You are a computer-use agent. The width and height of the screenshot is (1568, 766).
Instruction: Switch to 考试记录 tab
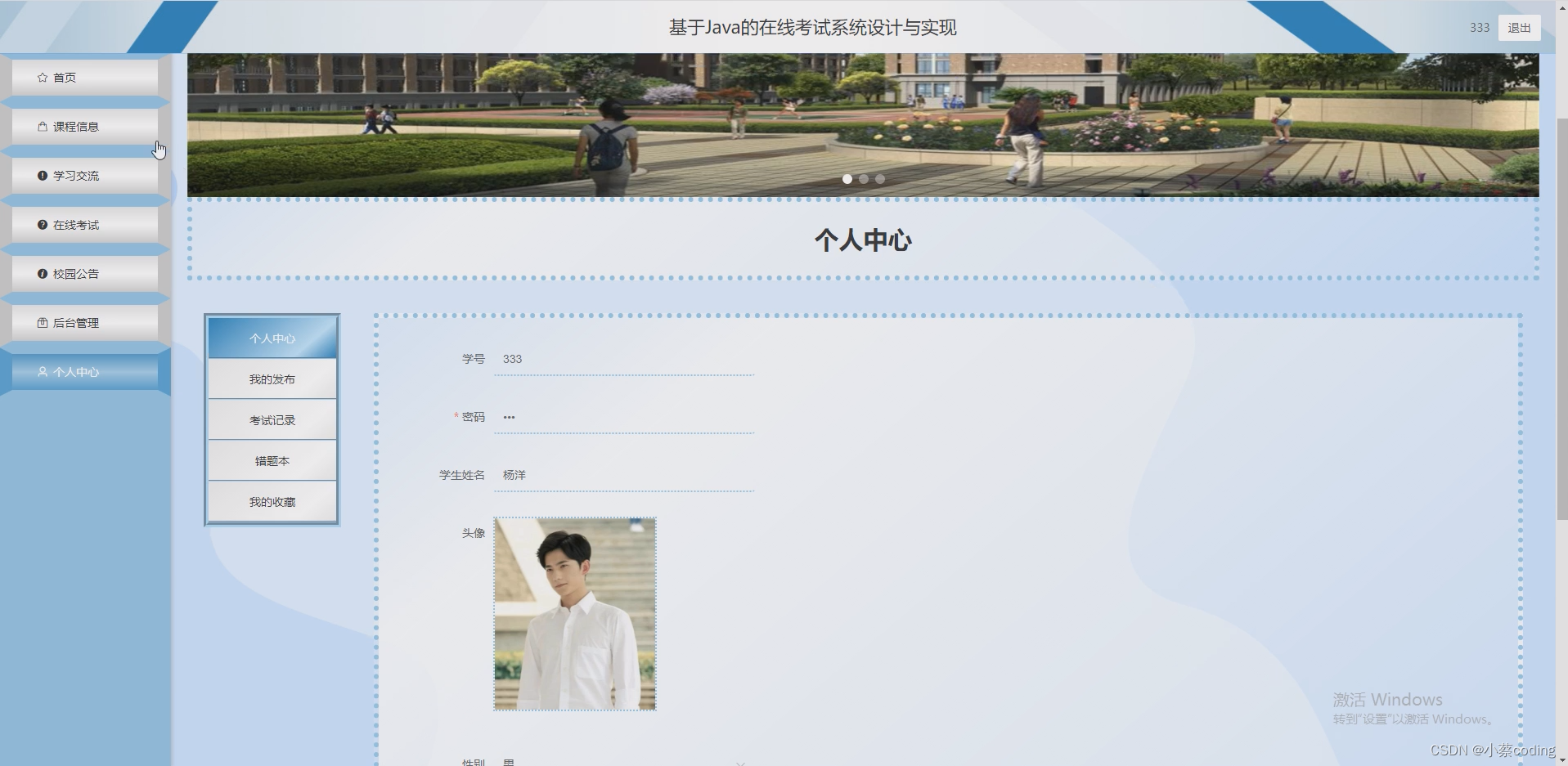tap(272, 420)
